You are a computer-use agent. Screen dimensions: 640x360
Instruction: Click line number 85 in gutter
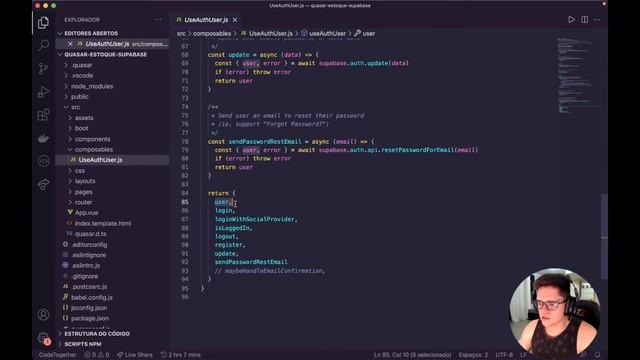click(185, 202)
